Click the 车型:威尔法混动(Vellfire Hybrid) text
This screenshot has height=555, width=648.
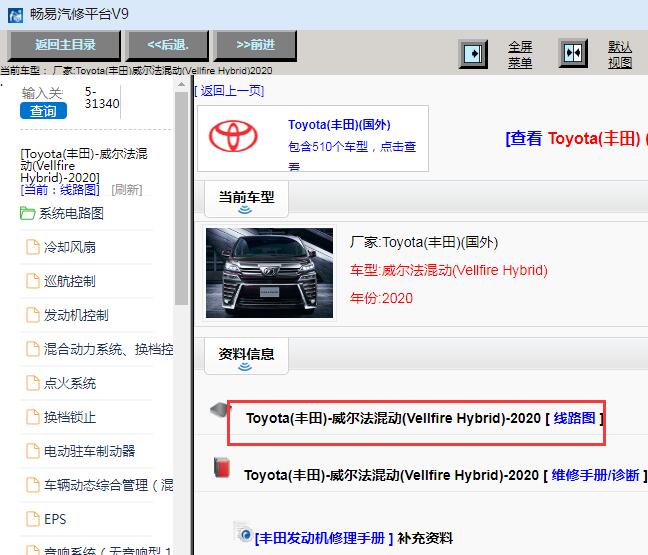click(449, 270)
